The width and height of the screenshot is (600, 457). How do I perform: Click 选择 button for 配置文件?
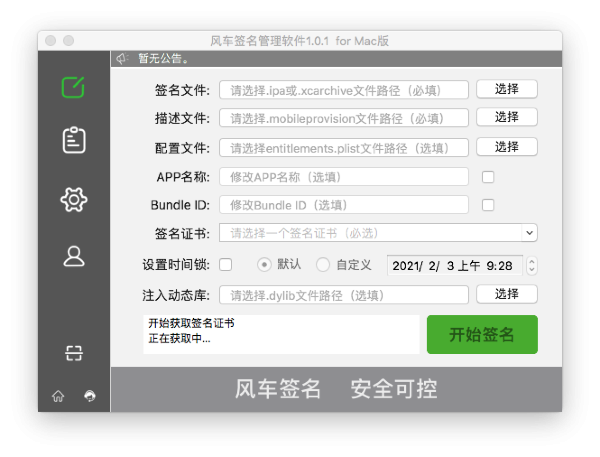[x=507, y=147]
